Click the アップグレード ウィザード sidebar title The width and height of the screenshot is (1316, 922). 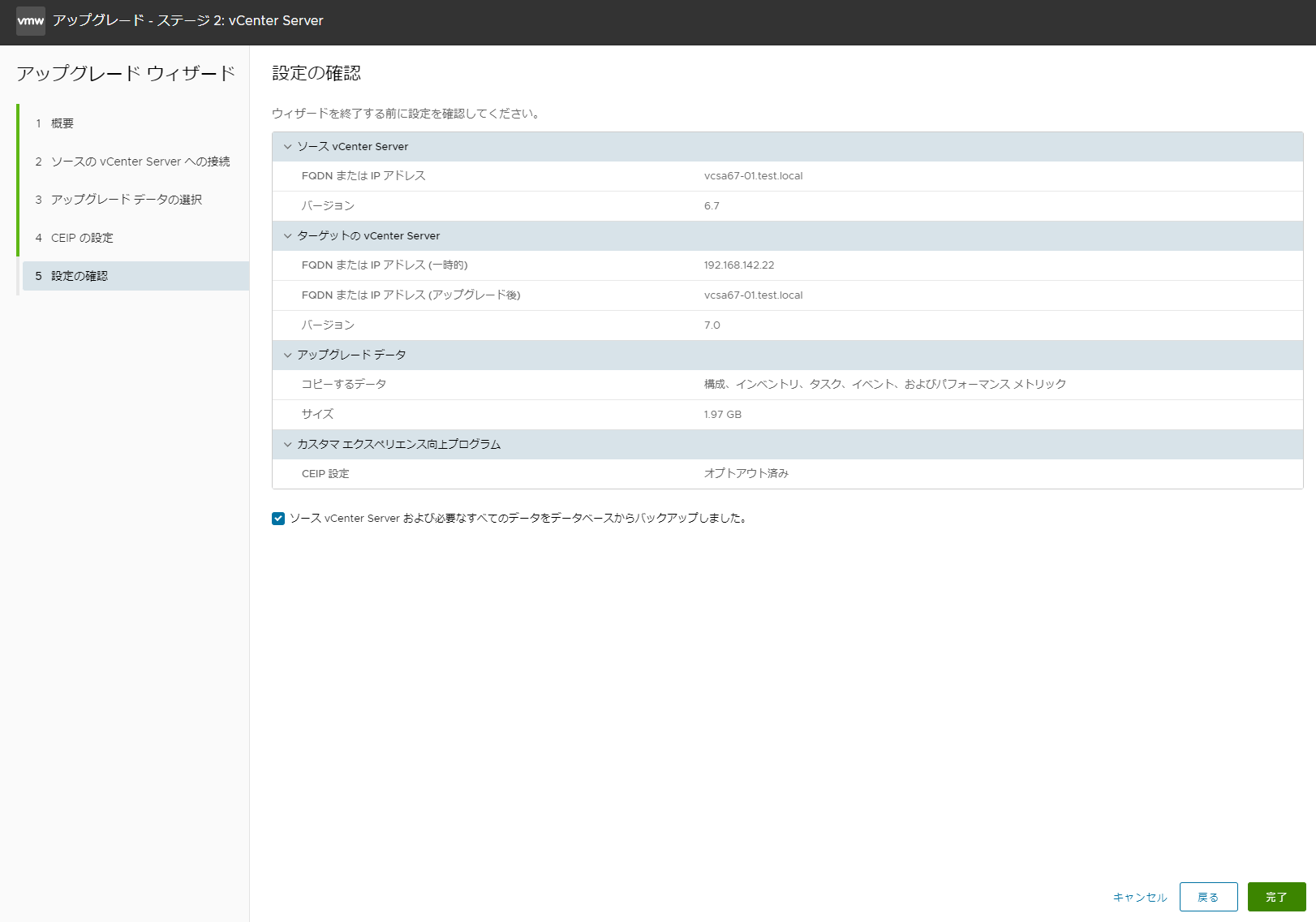coord(126,74)
